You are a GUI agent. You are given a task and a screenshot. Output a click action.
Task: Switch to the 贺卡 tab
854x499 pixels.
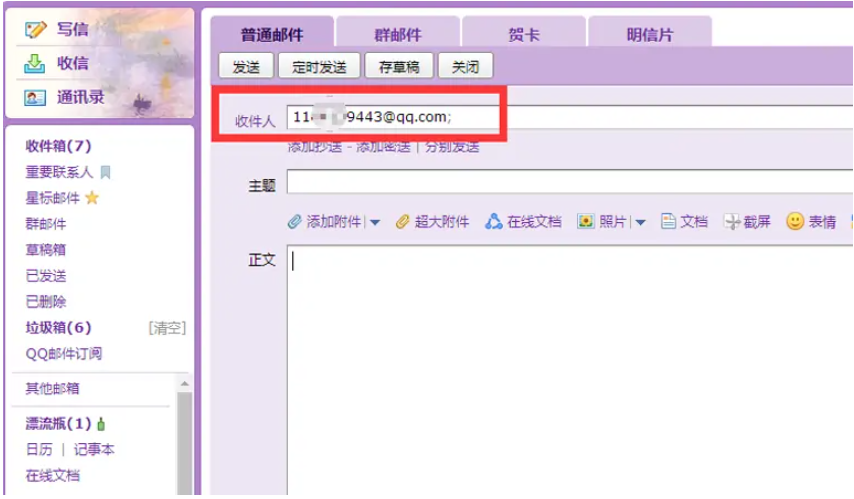click(523, 35)
